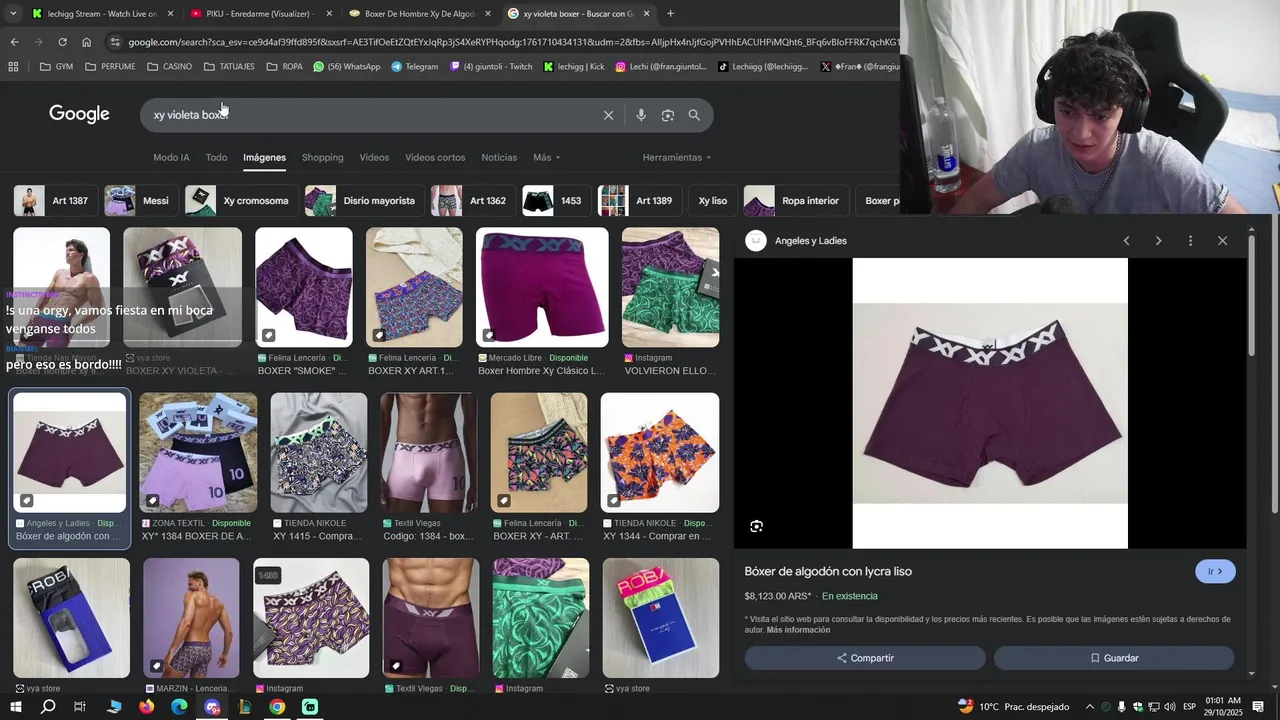Search inside this image with Lens
Viewport: 1280px width, 720px height.
(757, 526)
